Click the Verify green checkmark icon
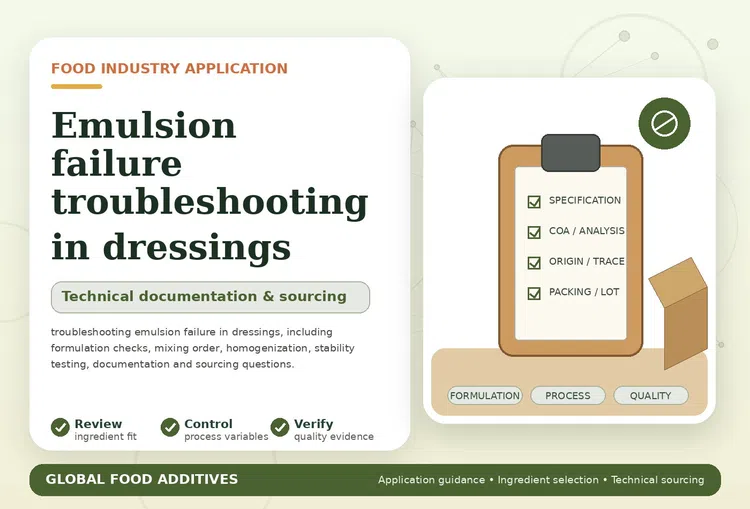750x509 pixels. [280, 427]
